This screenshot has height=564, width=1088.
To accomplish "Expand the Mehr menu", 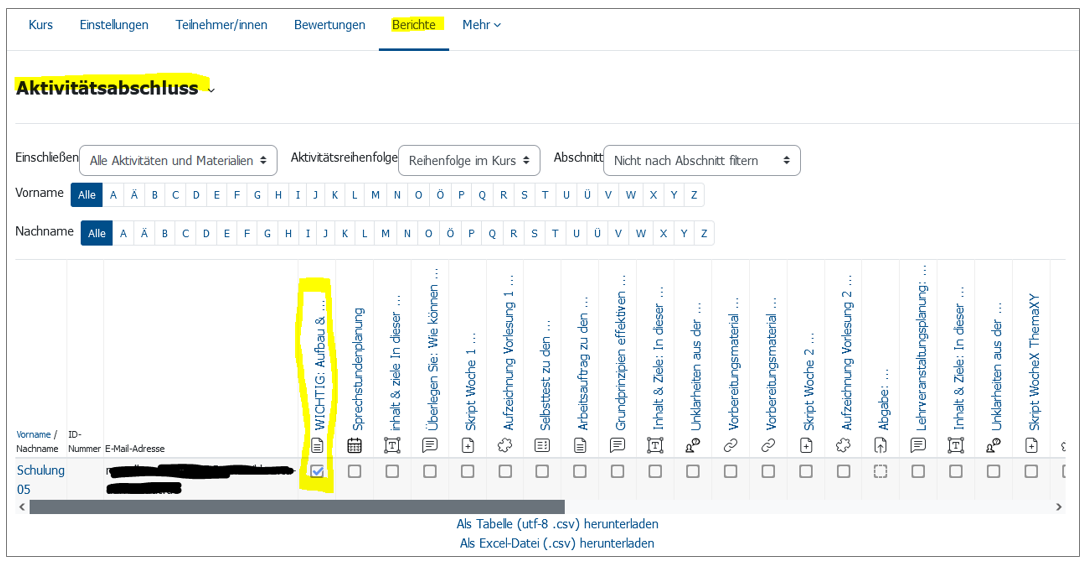I will (482, 25).
